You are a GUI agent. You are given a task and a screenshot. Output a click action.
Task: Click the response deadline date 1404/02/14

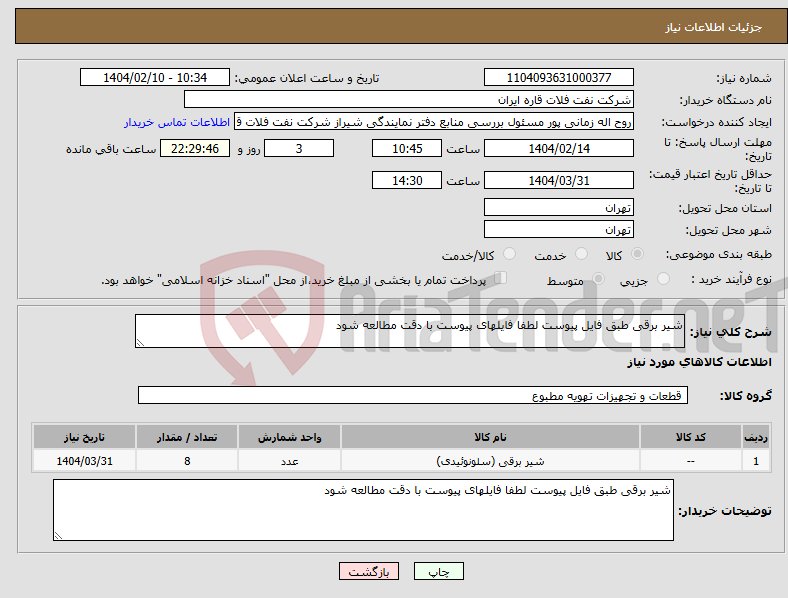(558, 148)
